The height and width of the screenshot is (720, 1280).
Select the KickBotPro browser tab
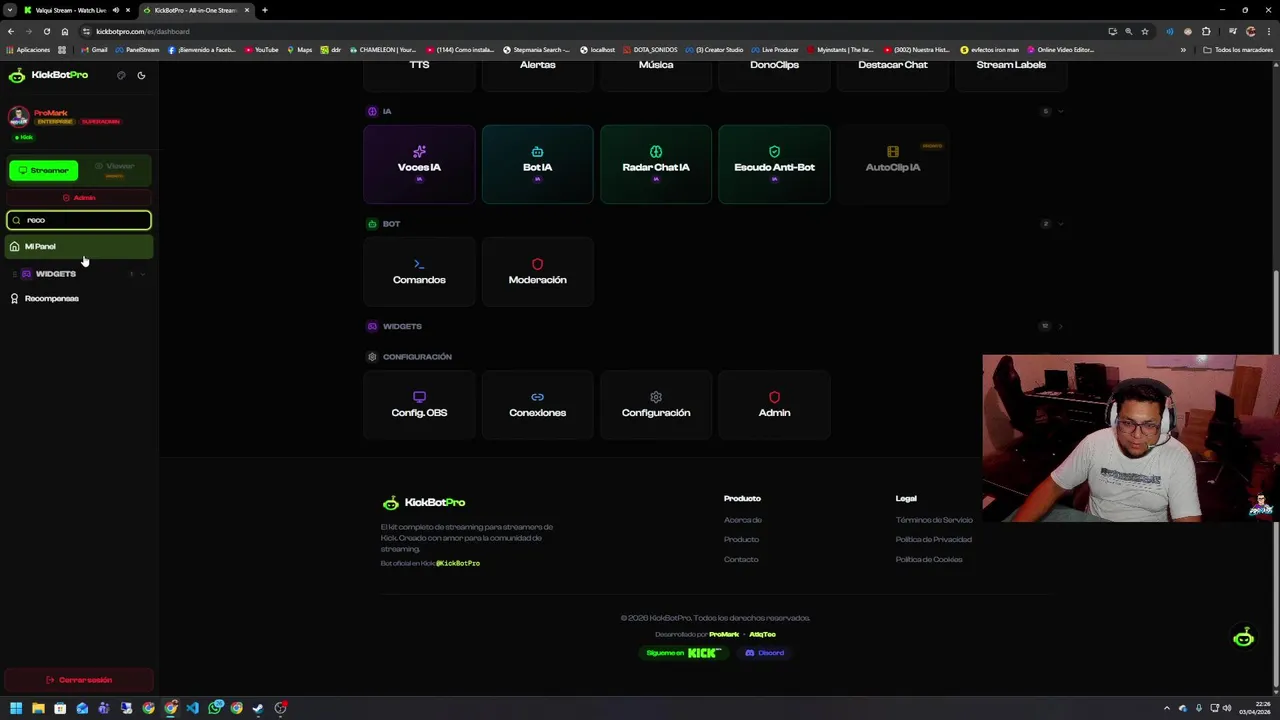coord(195,10)
